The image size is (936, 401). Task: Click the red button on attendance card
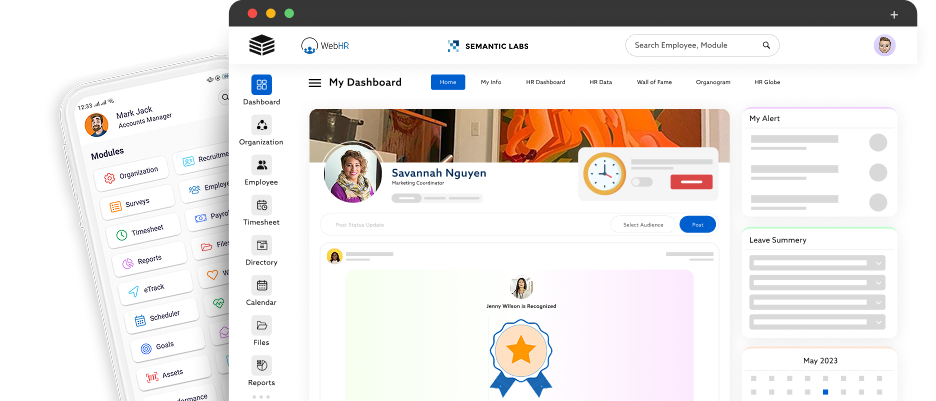tap(691, 181)
